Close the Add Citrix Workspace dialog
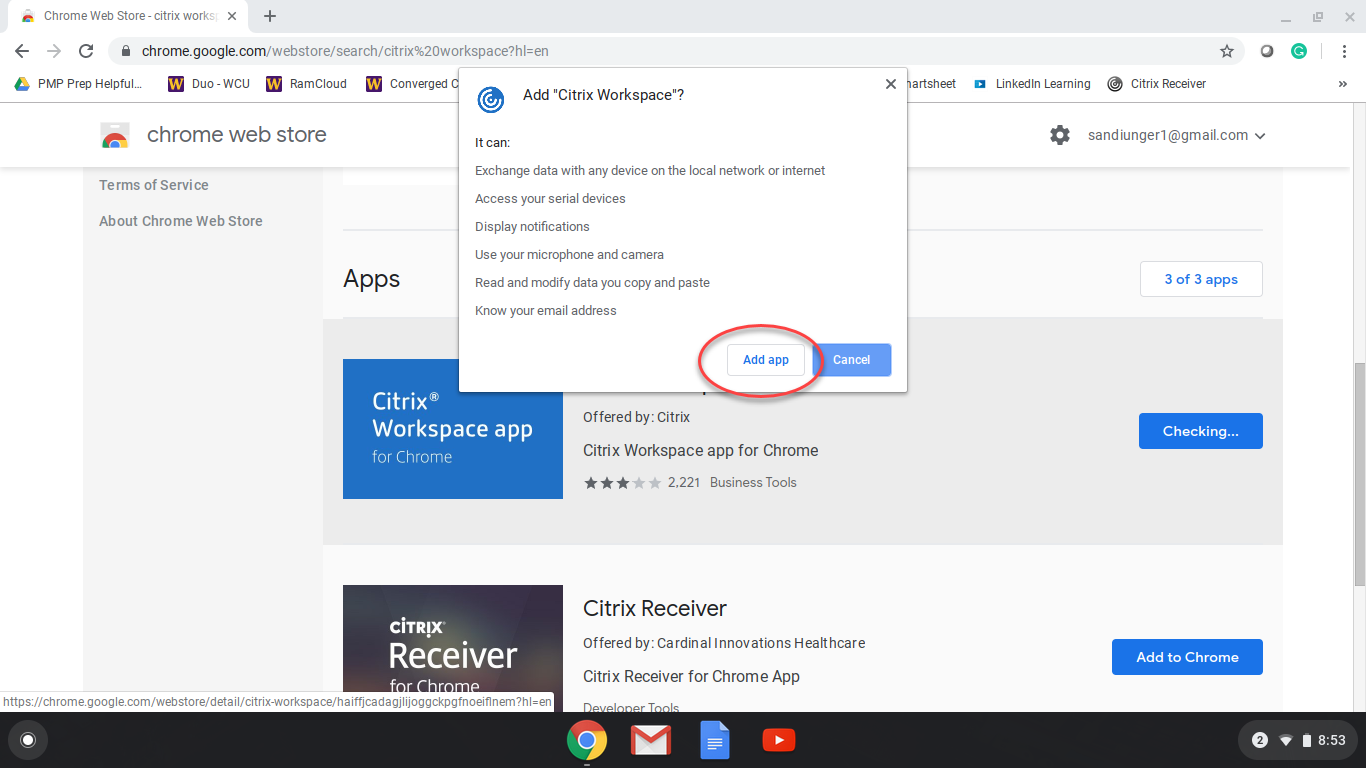The image size is (1366, 768). (890, 84)
